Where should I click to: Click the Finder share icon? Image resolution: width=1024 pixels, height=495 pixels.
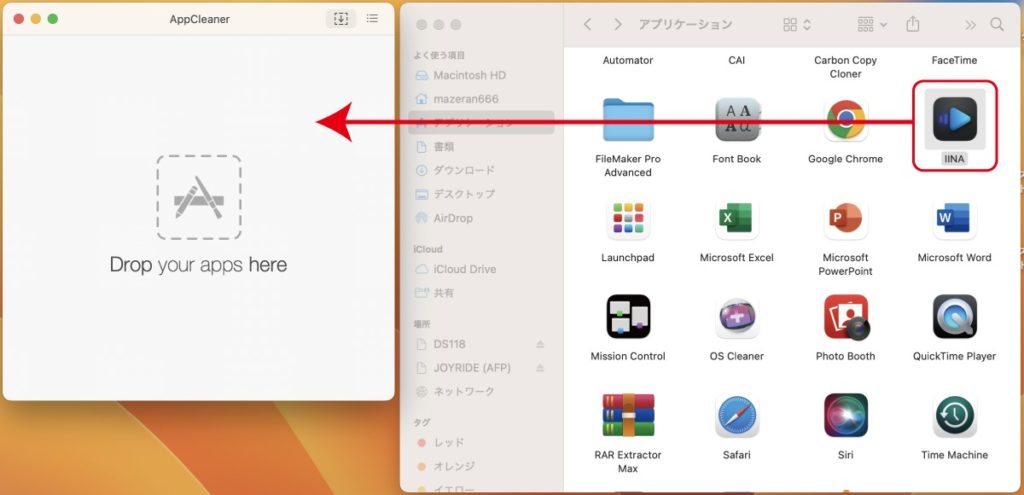coord(913,25)
